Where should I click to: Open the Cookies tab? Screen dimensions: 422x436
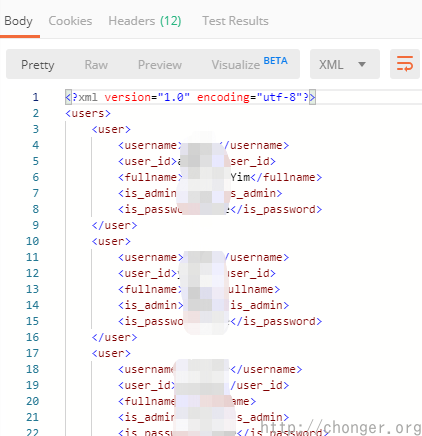point(70,21)
